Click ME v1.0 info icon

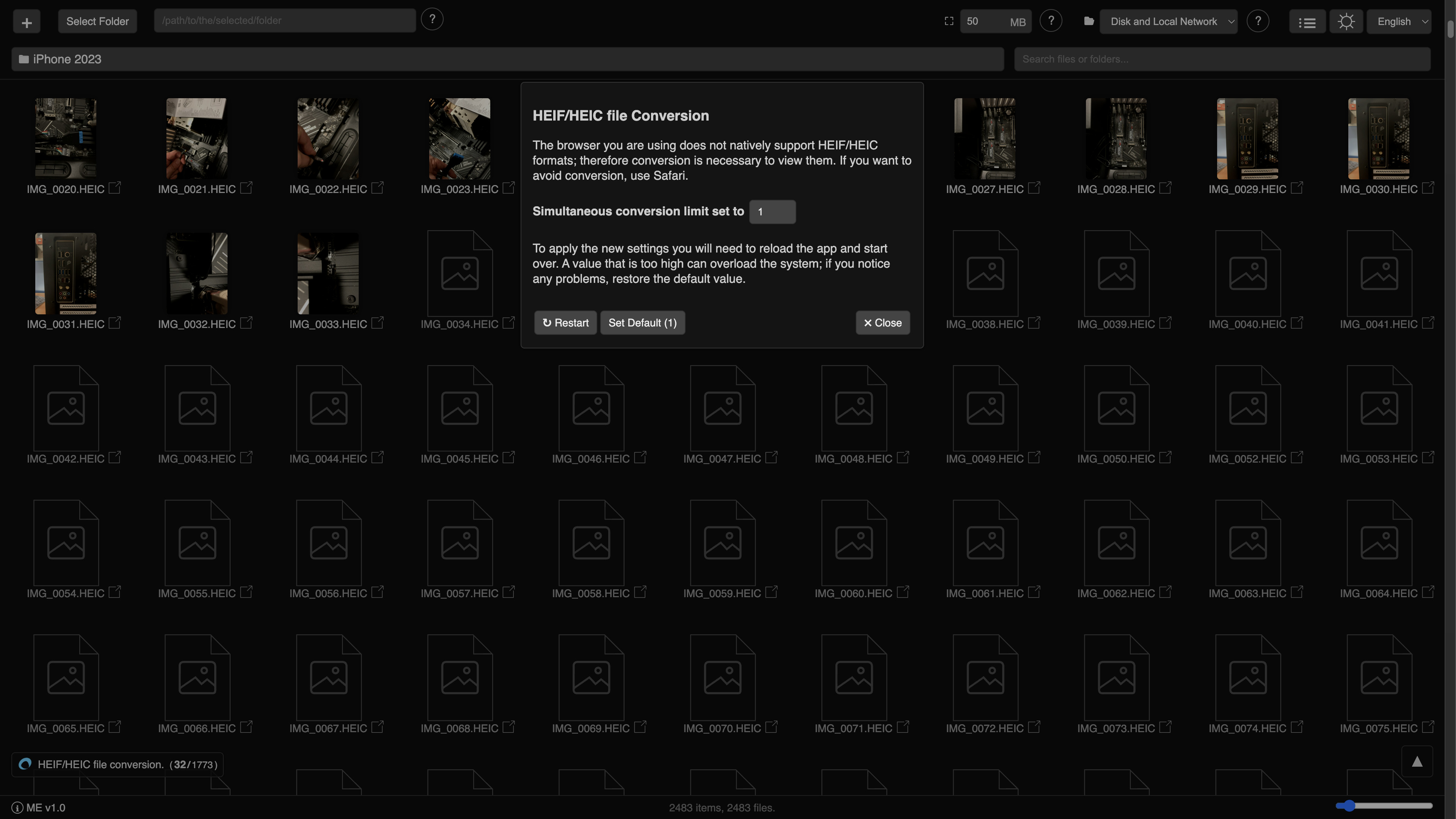point(17,808)
